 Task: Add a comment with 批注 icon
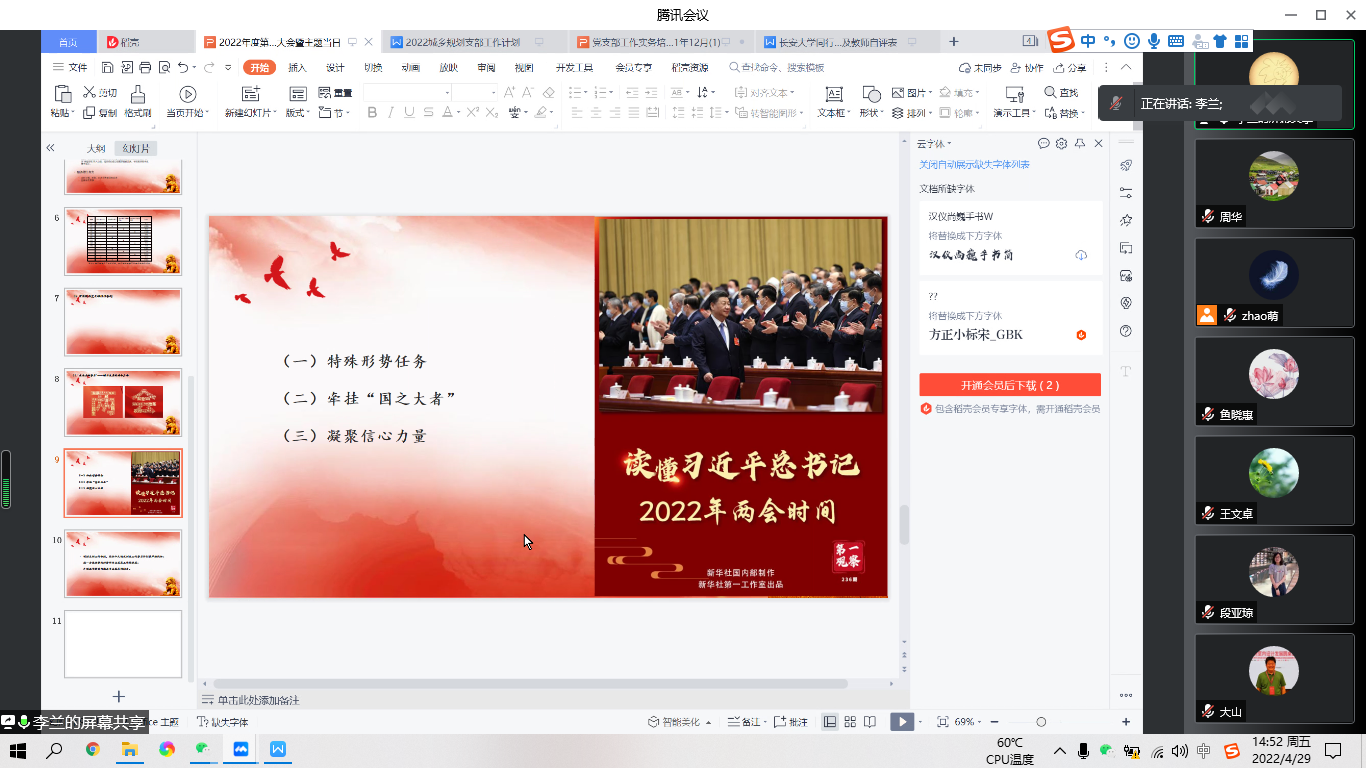791,722
